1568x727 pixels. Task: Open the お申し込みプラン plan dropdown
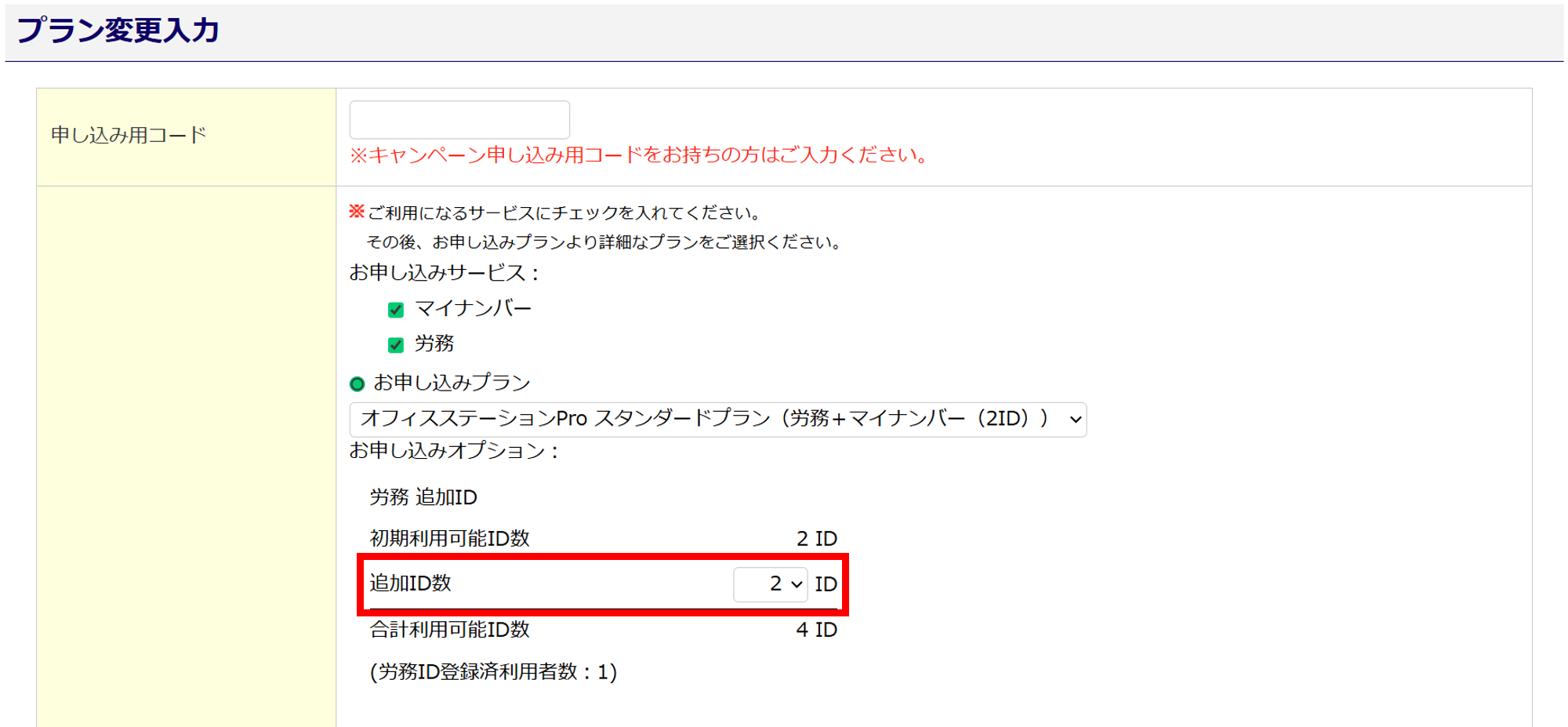click(x=717, y=419)
